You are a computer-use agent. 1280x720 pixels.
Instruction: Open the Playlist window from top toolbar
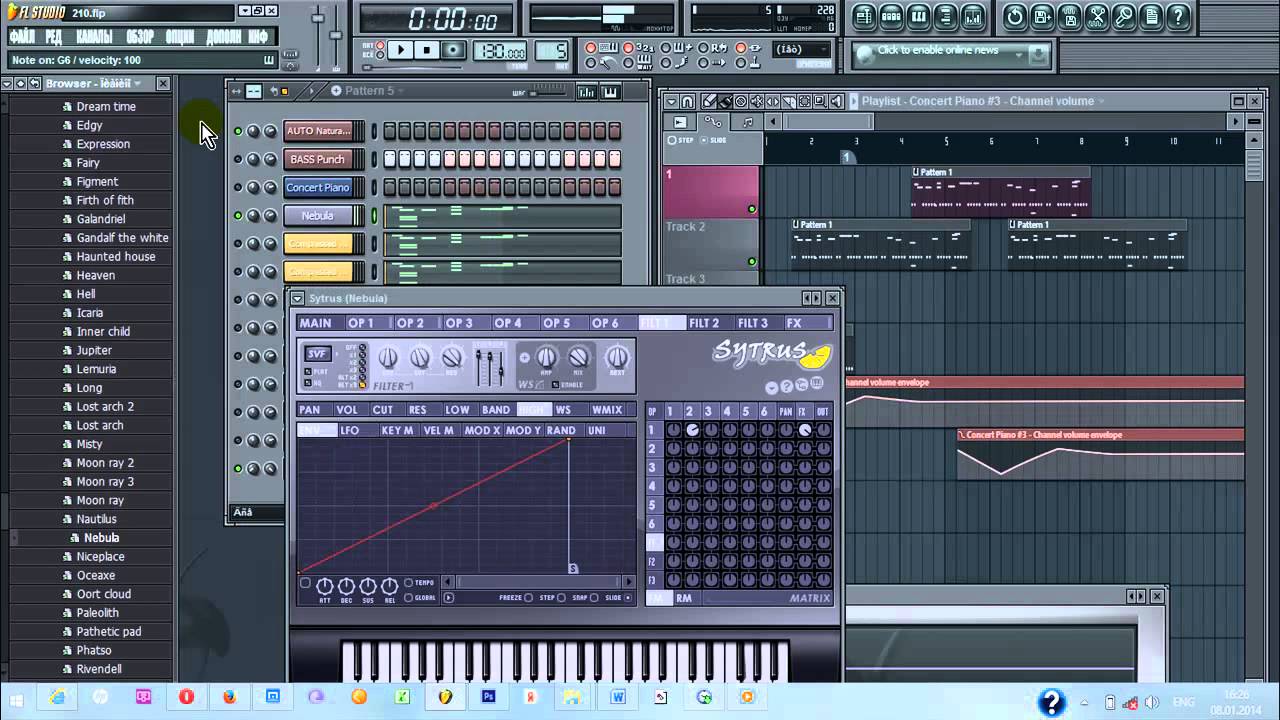click(x=864, y=16)
